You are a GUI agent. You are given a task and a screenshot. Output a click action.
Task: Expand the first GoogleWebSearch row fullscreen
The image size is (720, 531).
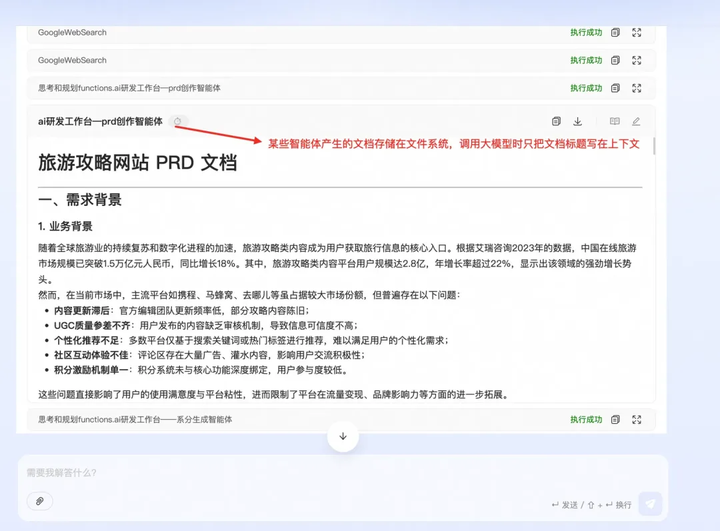coord(636,33)
